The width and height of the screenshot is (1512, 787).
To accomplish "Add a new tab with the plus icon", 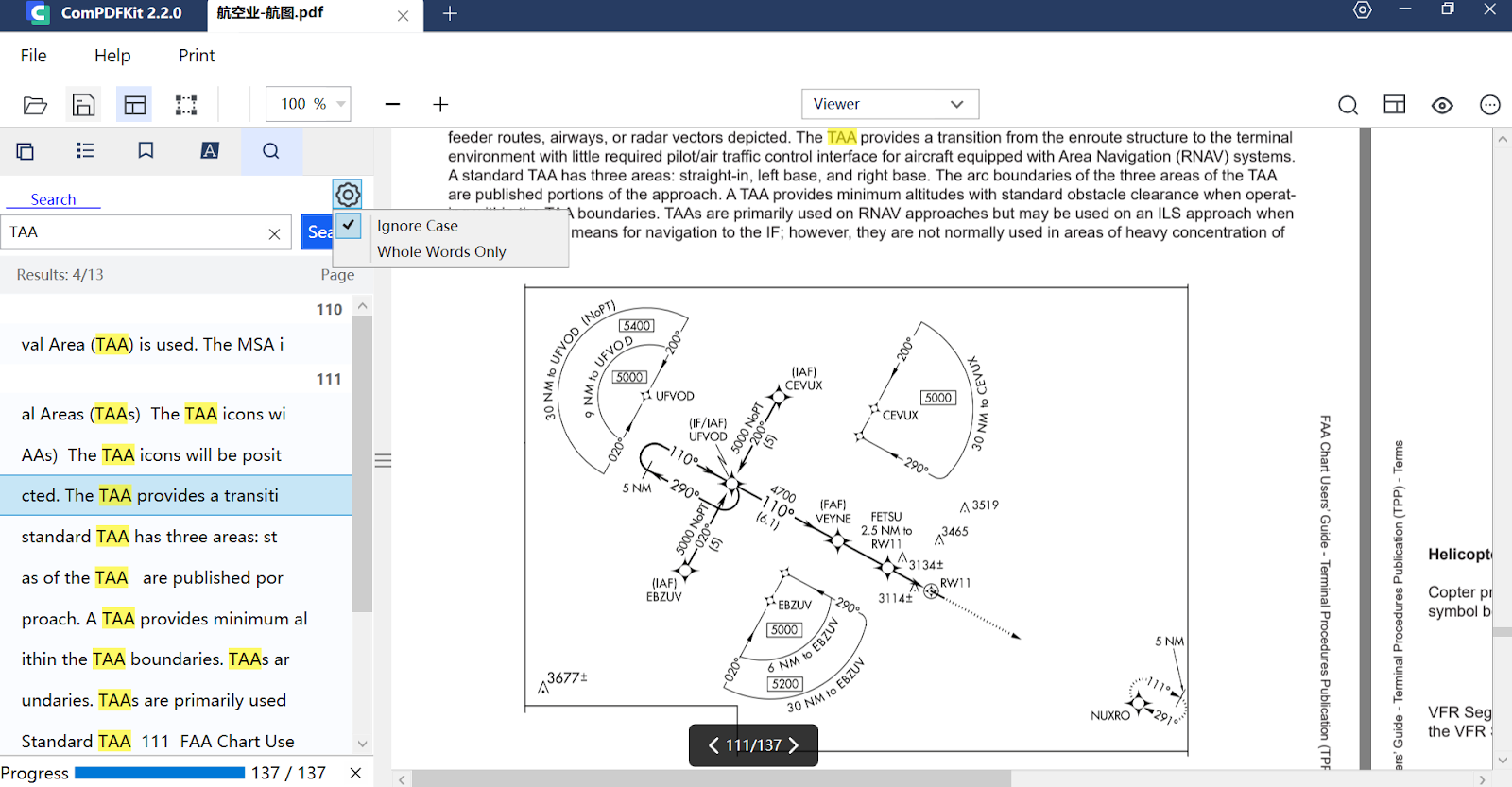I will 450,13.
